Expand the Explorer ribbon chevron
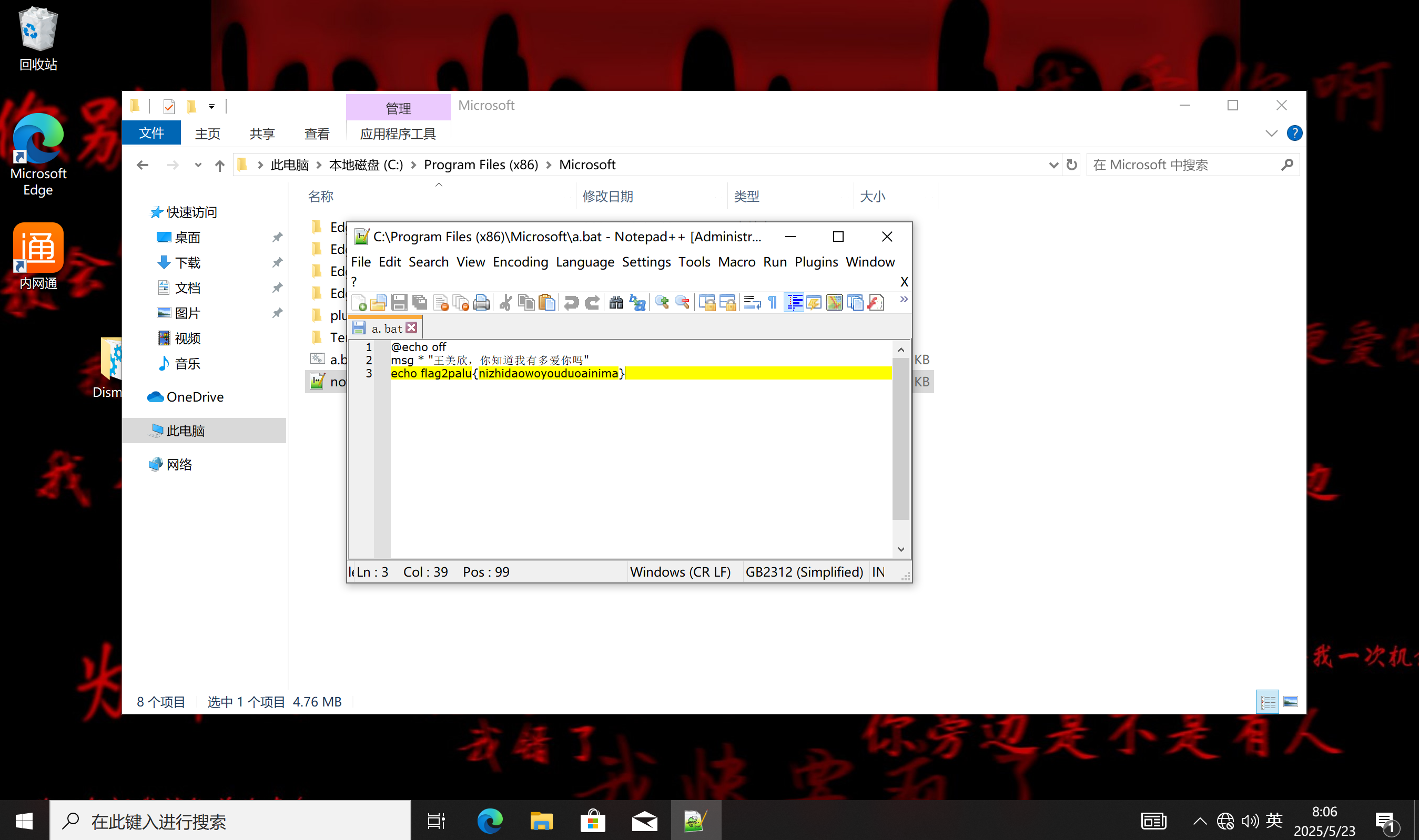Screen dimensions: 1419x840 (1271, 134)
